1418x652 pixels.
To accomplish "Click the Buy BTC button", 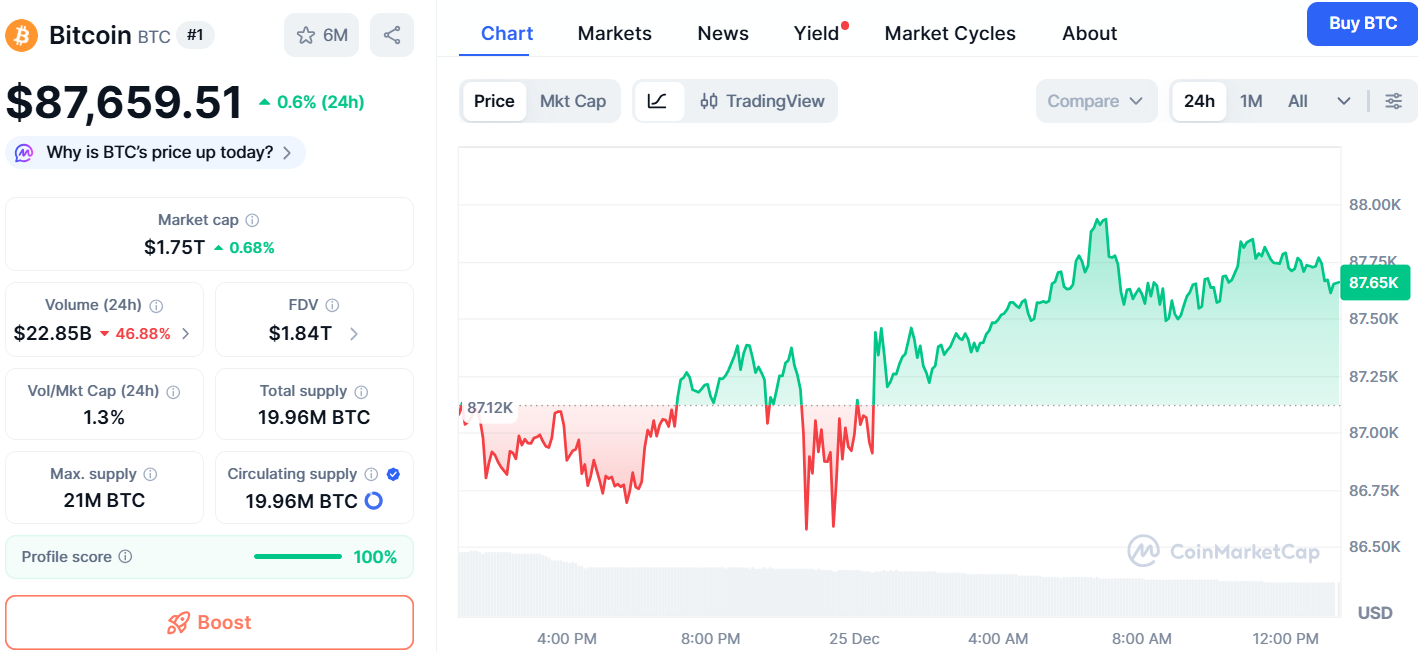I will coord(1362,24).
